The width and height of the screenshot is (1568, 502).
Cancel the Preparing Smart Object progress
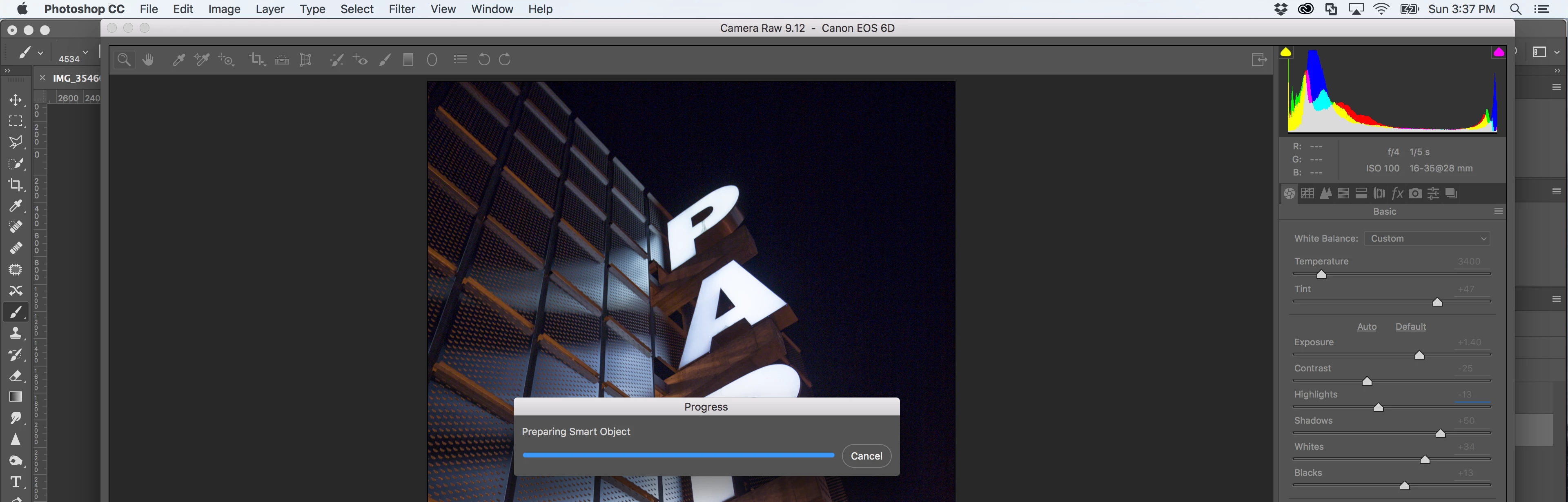tap(866, 456)
